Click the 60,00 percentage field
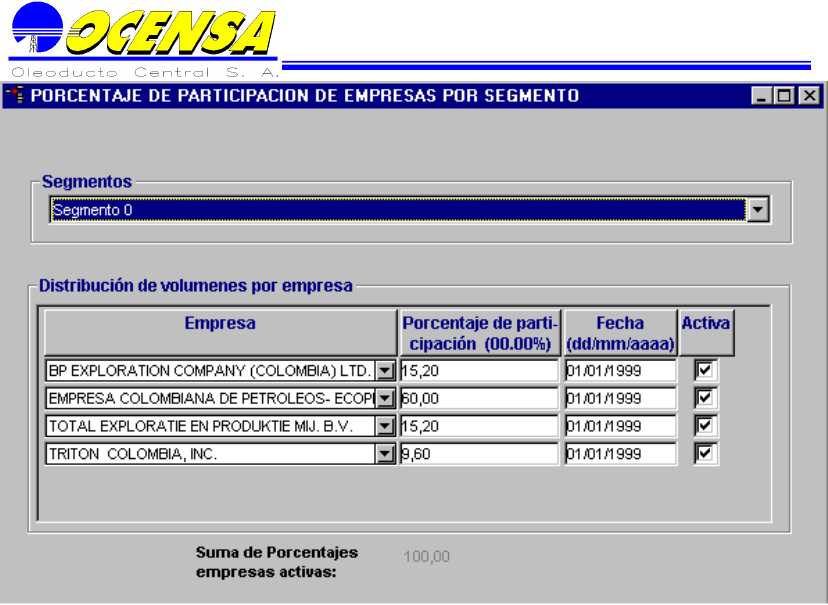The width and height of the screenshot is (828, 605). pos(479,398)
